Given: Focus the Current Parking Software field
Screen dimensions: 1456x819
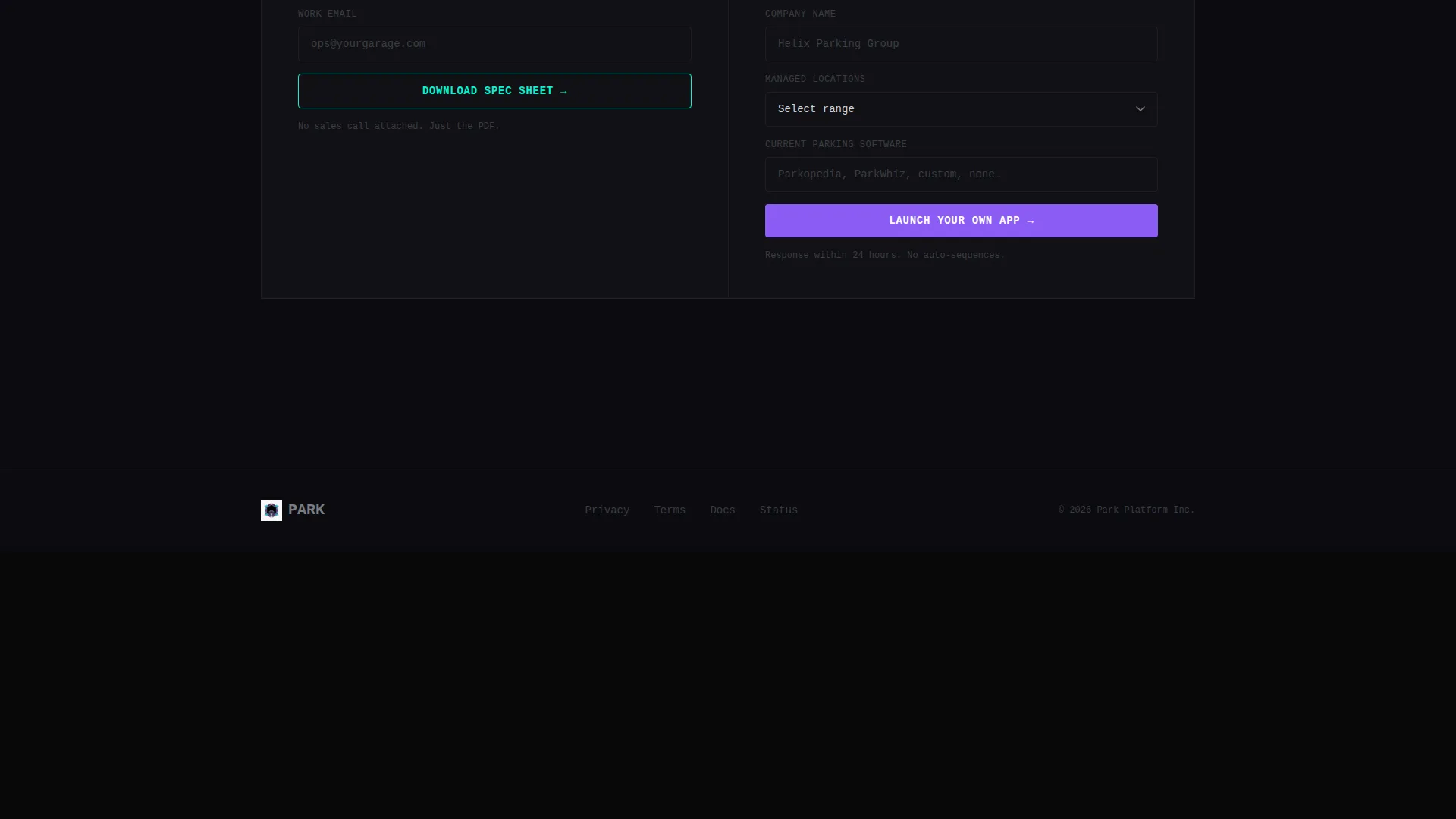Looking at the screenshot, I should click(x=961, y=174).
